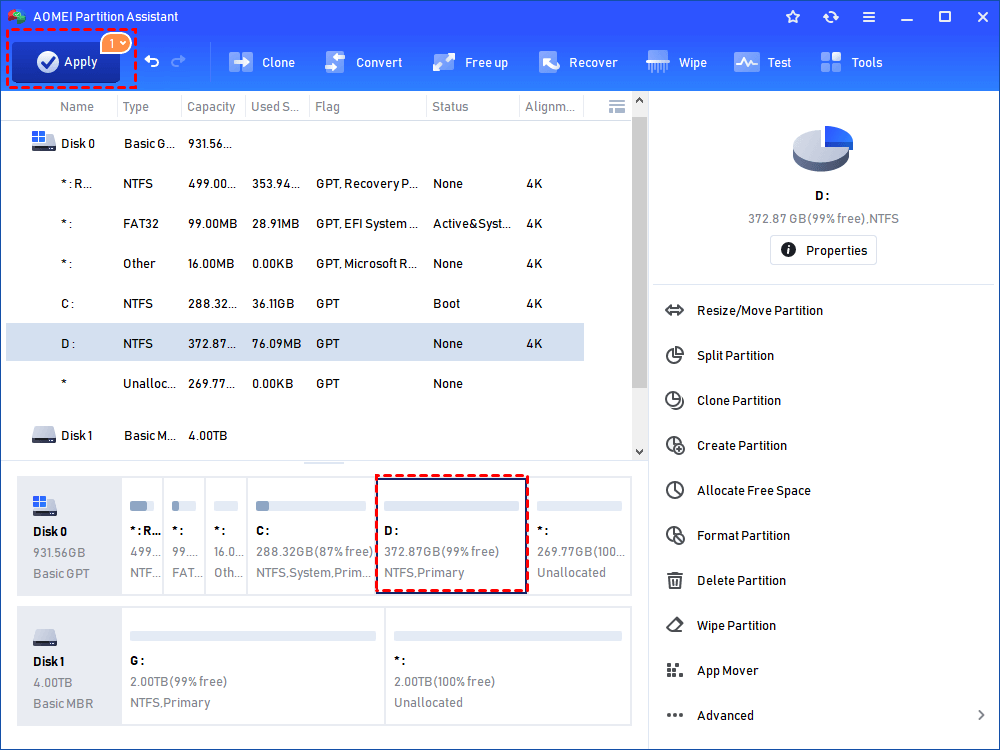Image resolution: width=1000 pixels, height=750 pixels.
Task: Select the Disk 0 row in list
Action: tap(295, 143)
